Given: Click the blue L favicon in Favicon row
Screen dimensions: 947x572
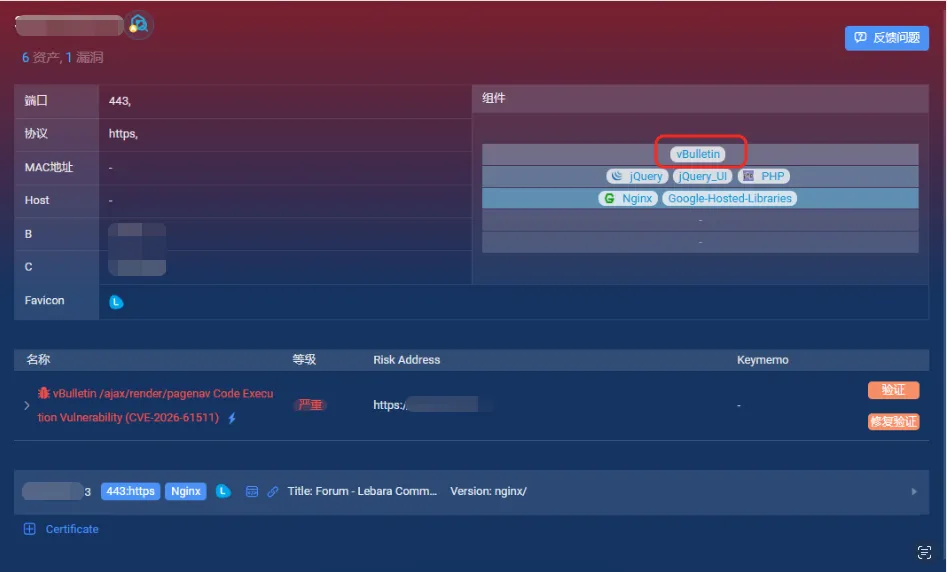Looking at the screenshot, I should coord(116,302).
